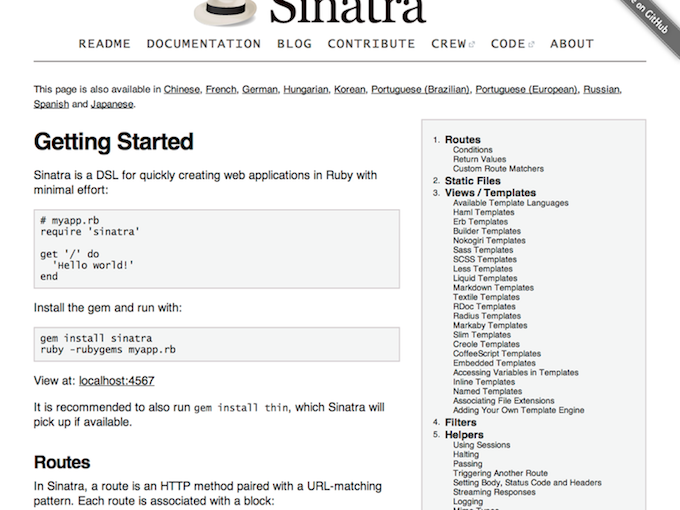This screenshot has height=510, width=680.
Task: Open Nokogiri Templates entry
Action: pos(489,241)
